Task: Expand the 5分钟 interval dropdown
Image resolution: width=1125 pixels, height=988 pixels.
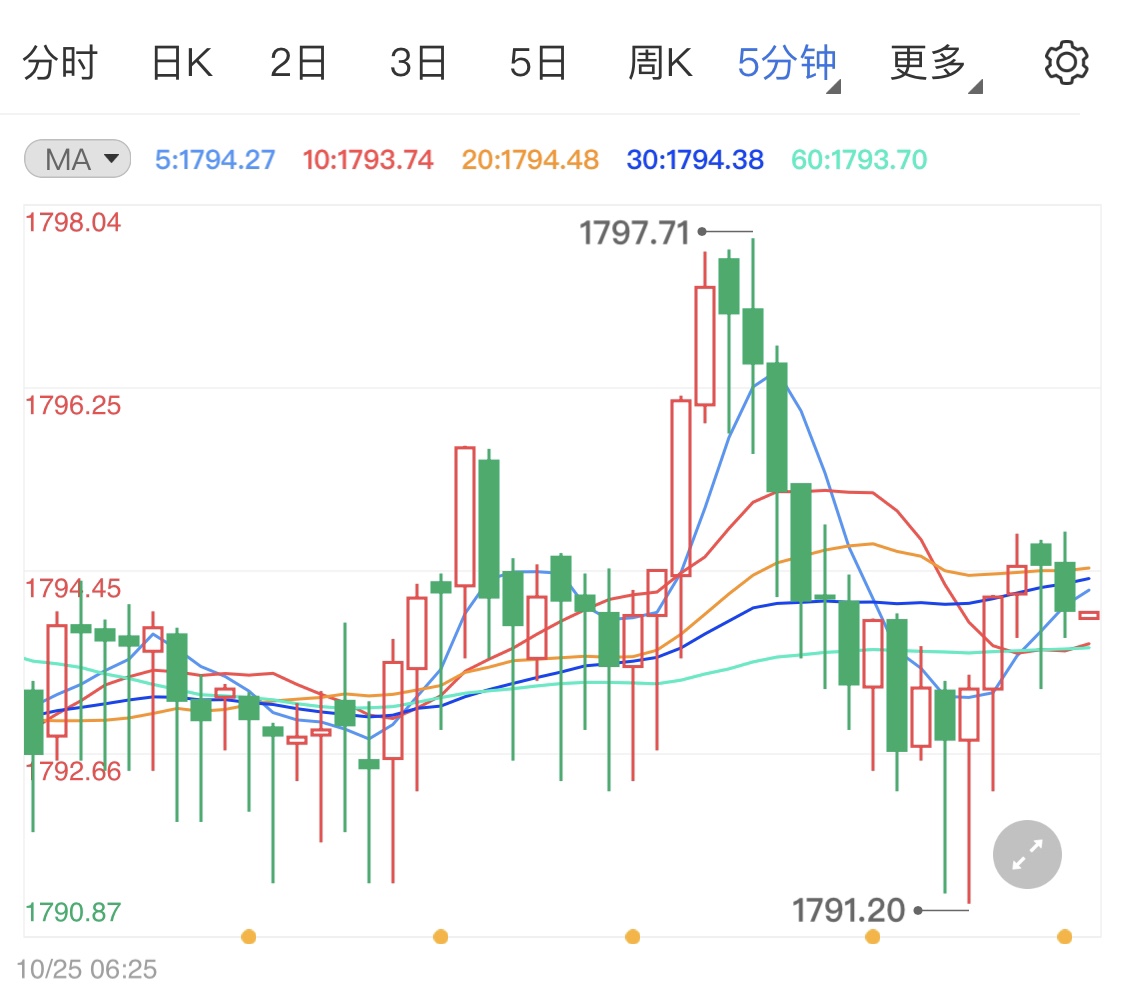Action: (789, 65)
